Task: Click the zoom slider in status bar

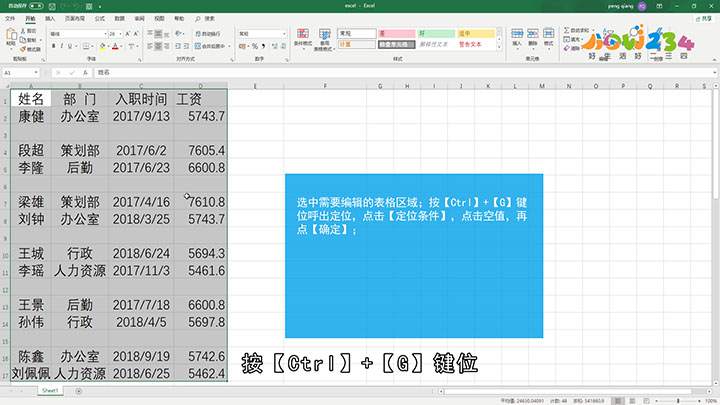Action: (678, 401)
